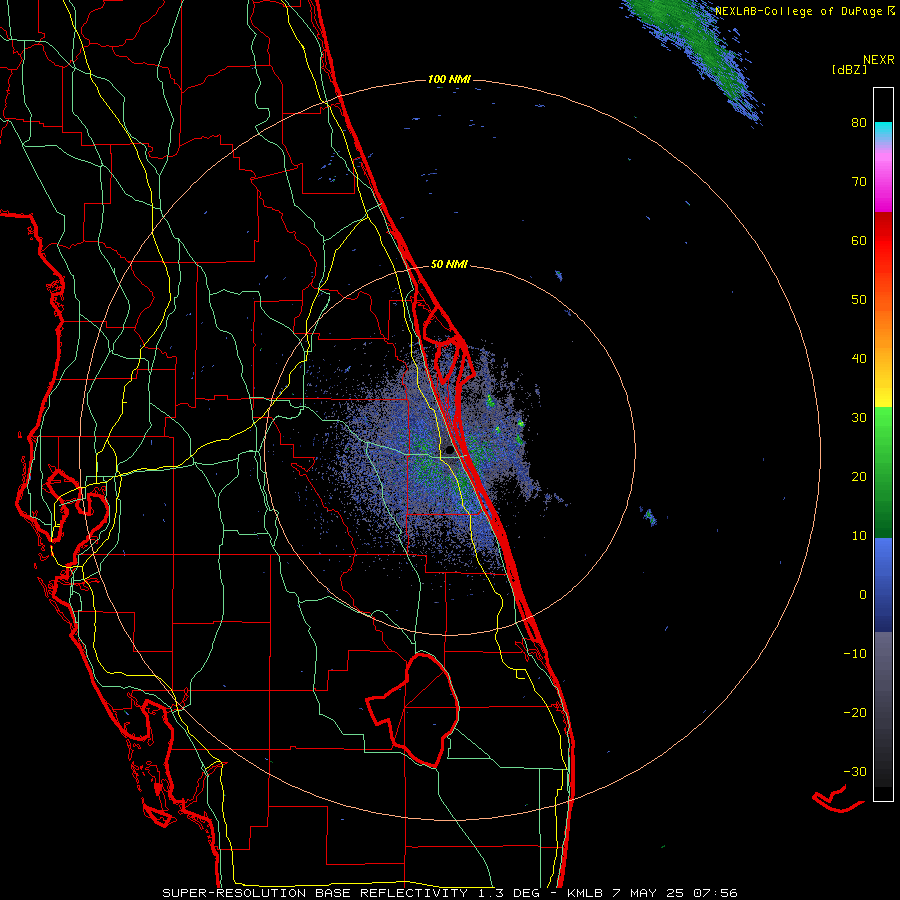Image resolution: width=900 pixels, height=900 pixels.
Task: Click the small offshore echo east of the 50 NMI ring
Action: 650,516
